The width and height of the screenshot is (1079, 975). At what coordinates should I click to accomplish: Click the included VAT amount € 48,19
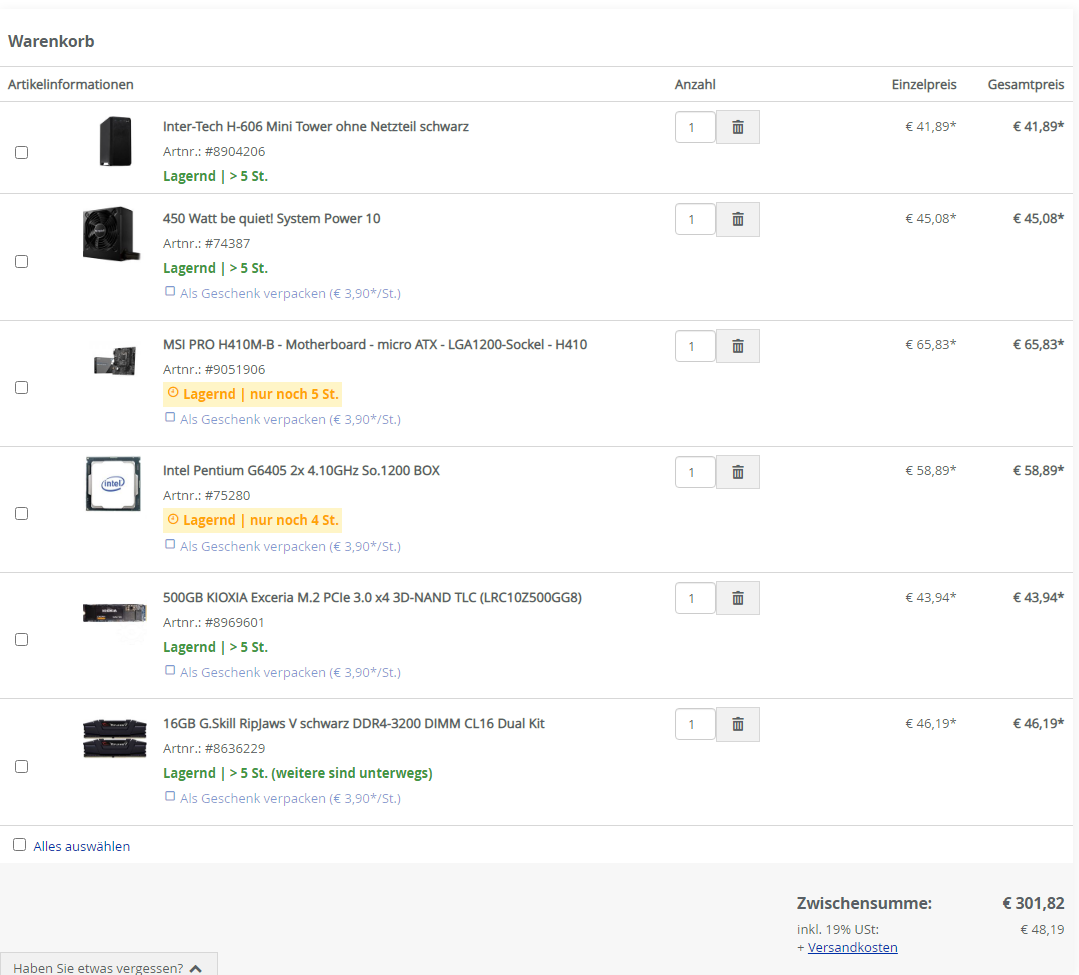point(1042,930)
